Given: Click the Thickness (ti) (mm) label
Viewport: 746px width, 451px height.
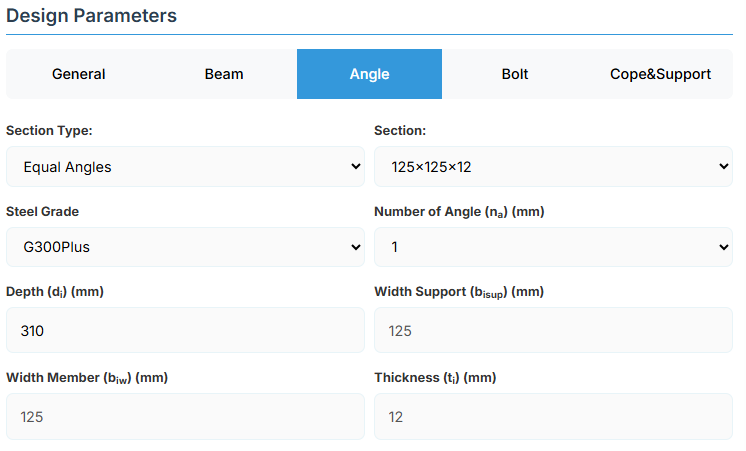Looking at the screenshot, I should pos(435,378).
